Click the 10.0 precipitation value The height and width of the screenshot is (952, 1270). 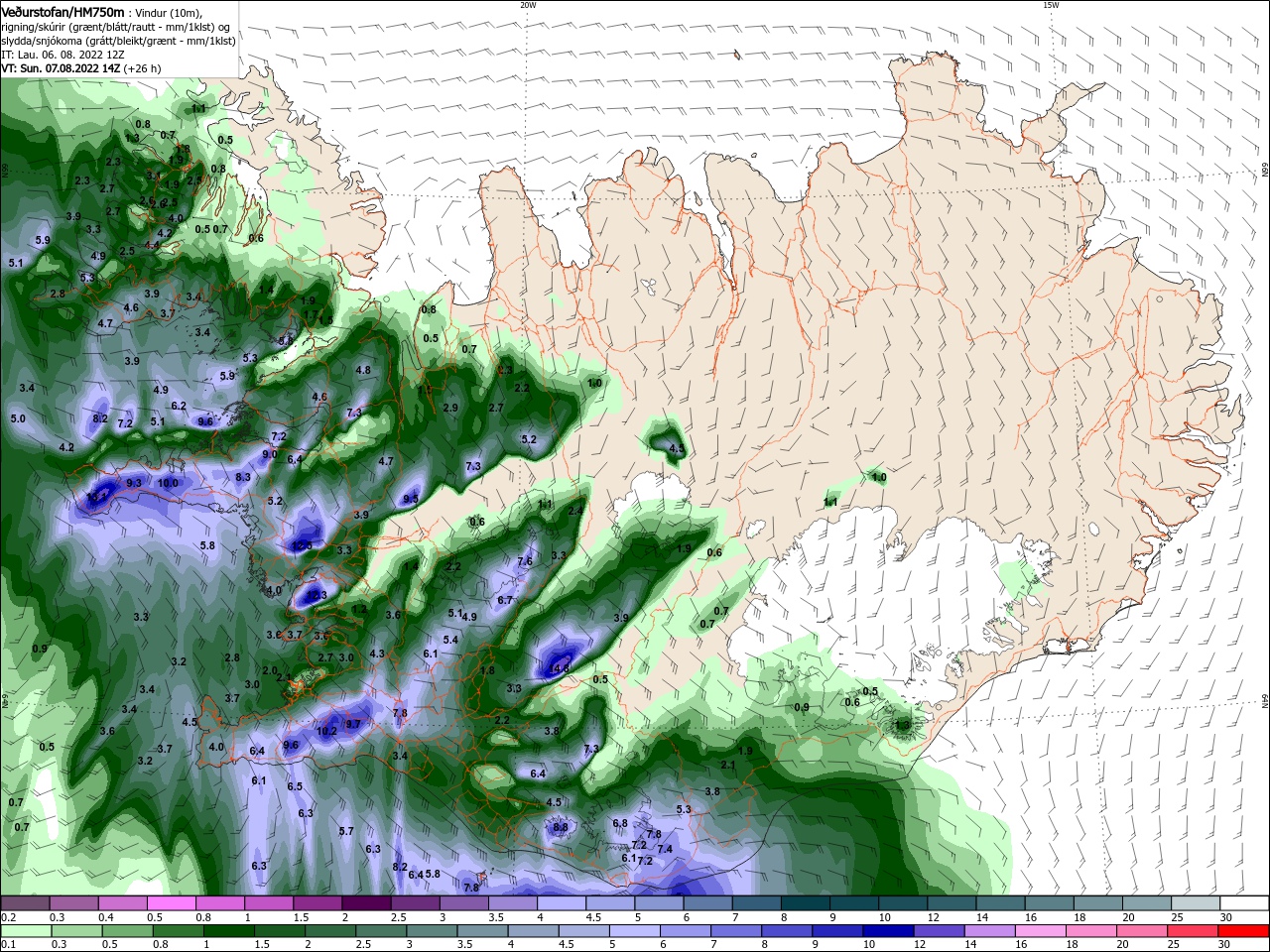168,483
